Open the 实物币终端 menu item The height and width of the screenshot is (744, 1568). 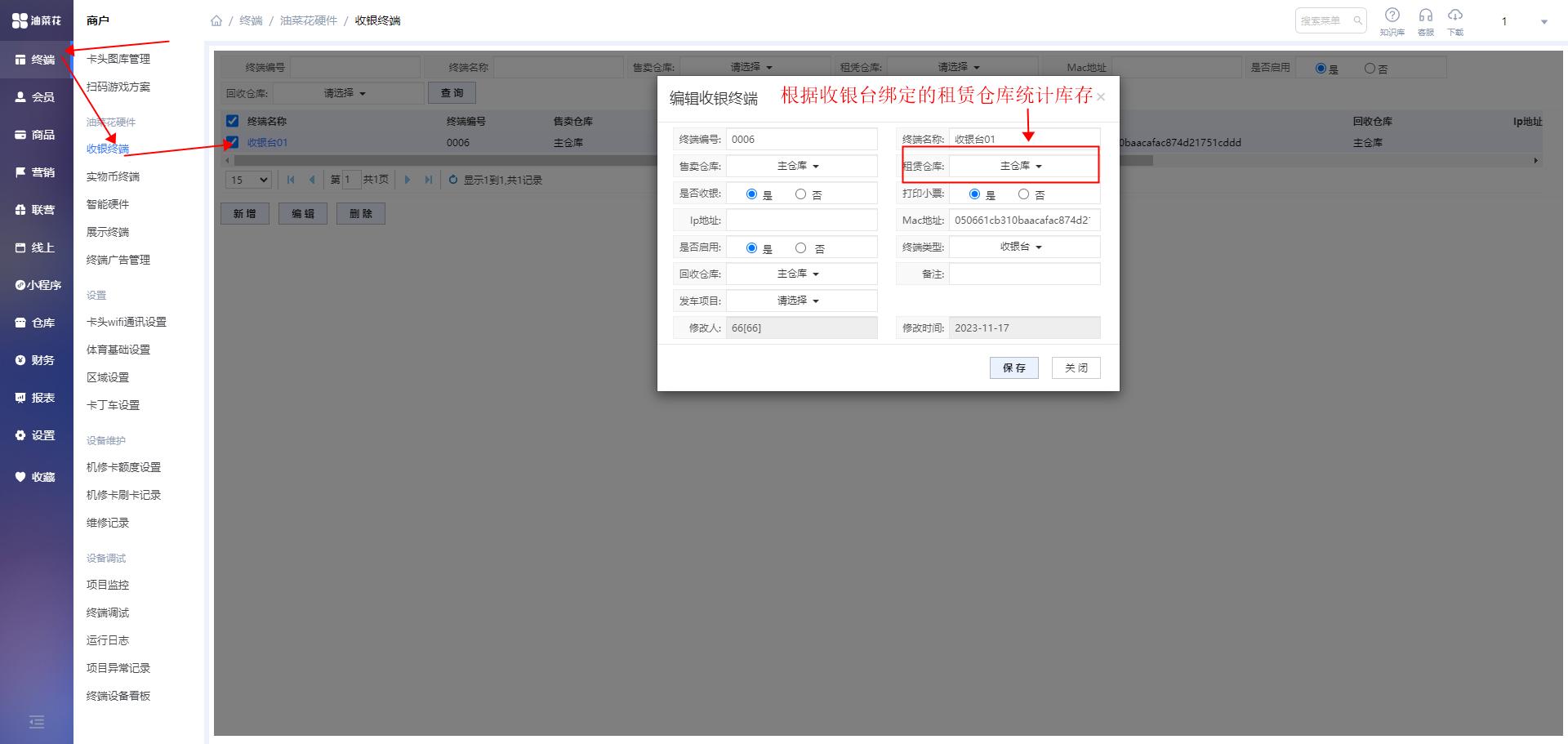[113, 176]
